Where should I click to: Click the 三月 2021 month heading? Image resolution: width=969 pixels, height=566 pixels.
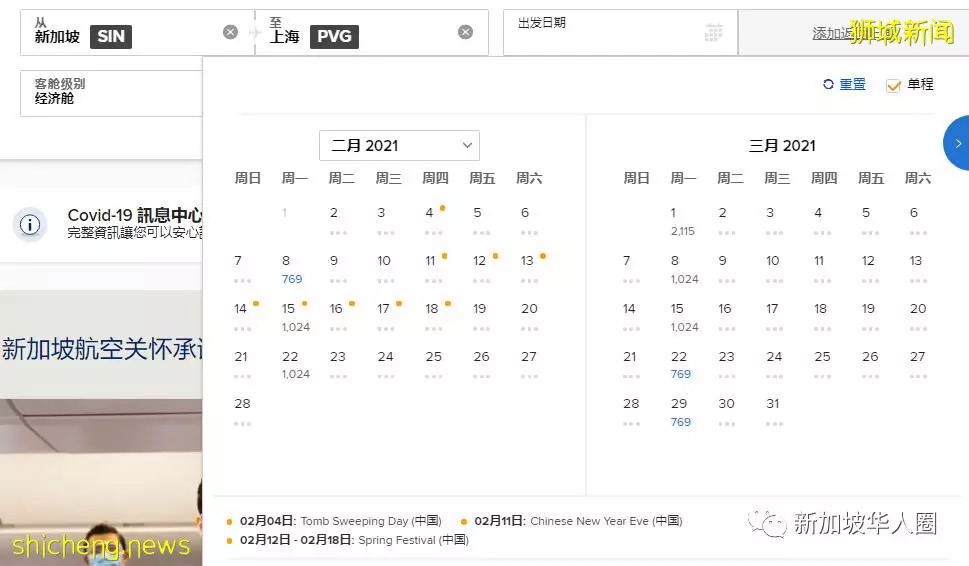[x=782, y=145]
